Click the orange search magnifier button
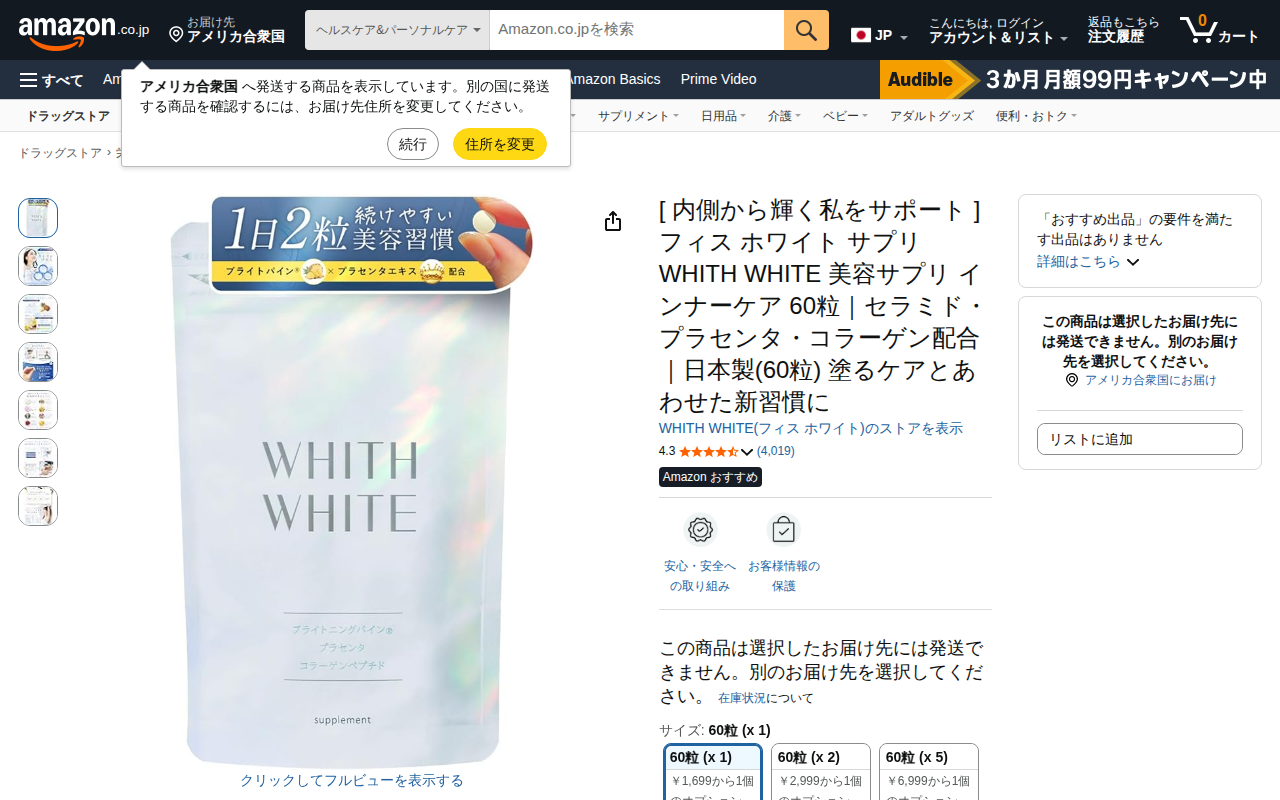The height and width of the screenshot is (800, 1280). click(x=806, y=30)
